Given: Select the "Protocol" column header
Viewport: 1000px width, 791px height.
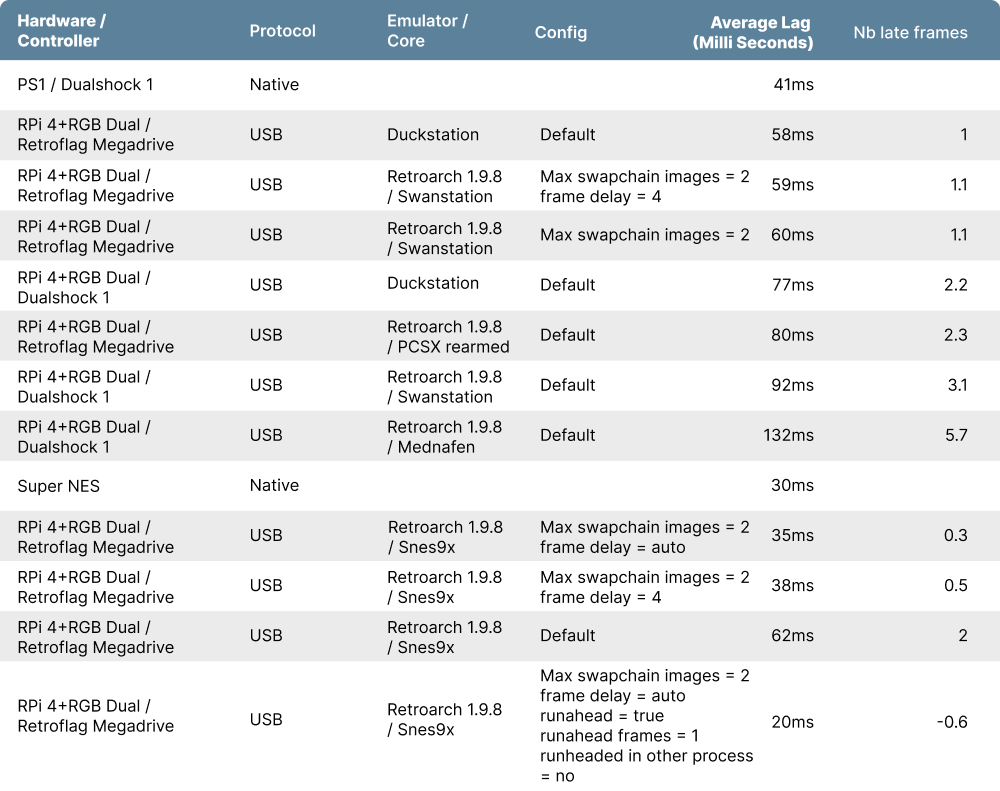Looking at the screenshot, I should 282,31.
